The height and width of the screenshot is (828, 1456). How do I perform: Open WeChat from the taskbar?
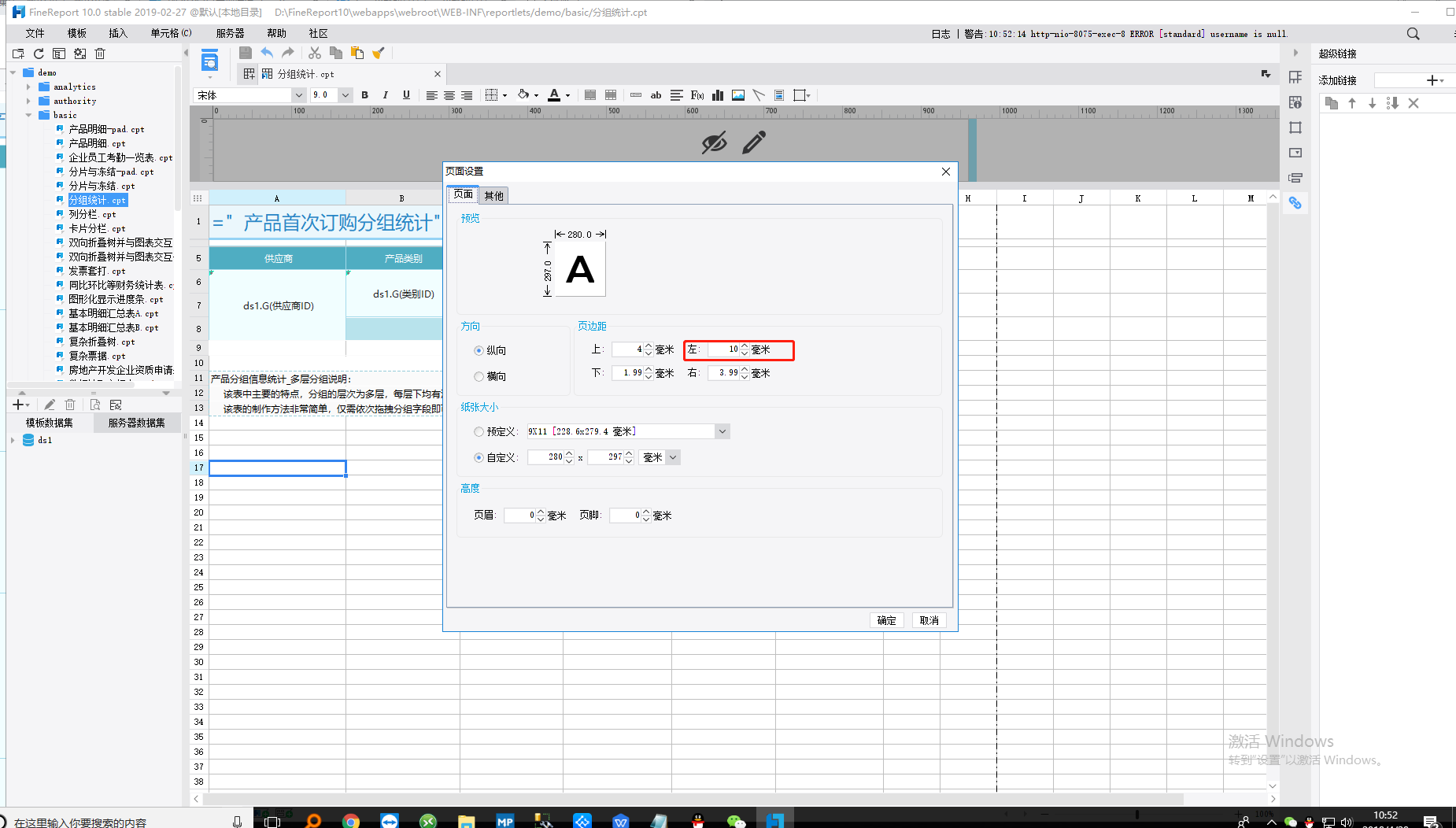coord(736,821)
